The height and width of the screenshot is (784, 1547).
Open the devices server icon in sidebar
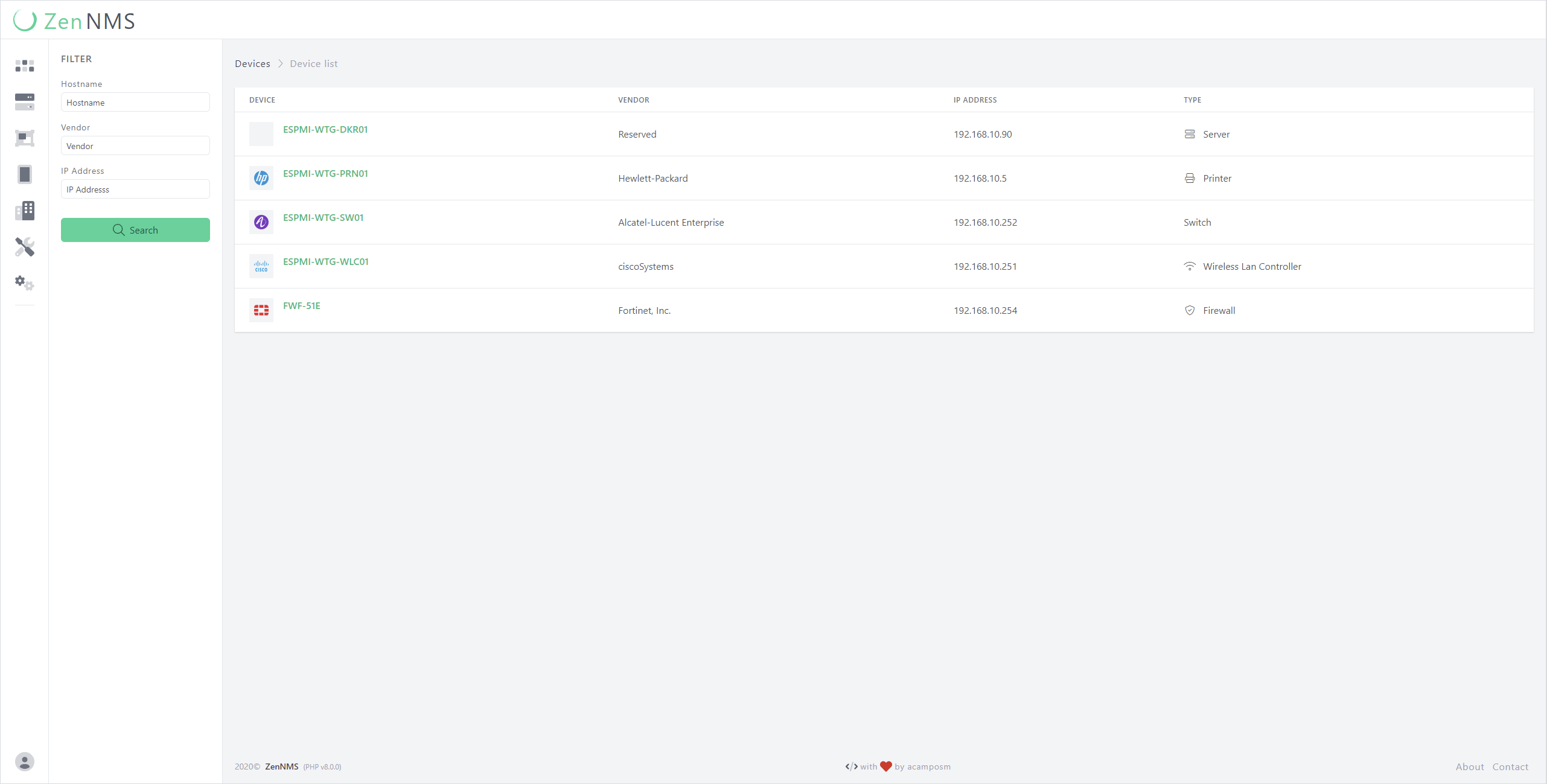pyautogui.click(x=25, y=102)
